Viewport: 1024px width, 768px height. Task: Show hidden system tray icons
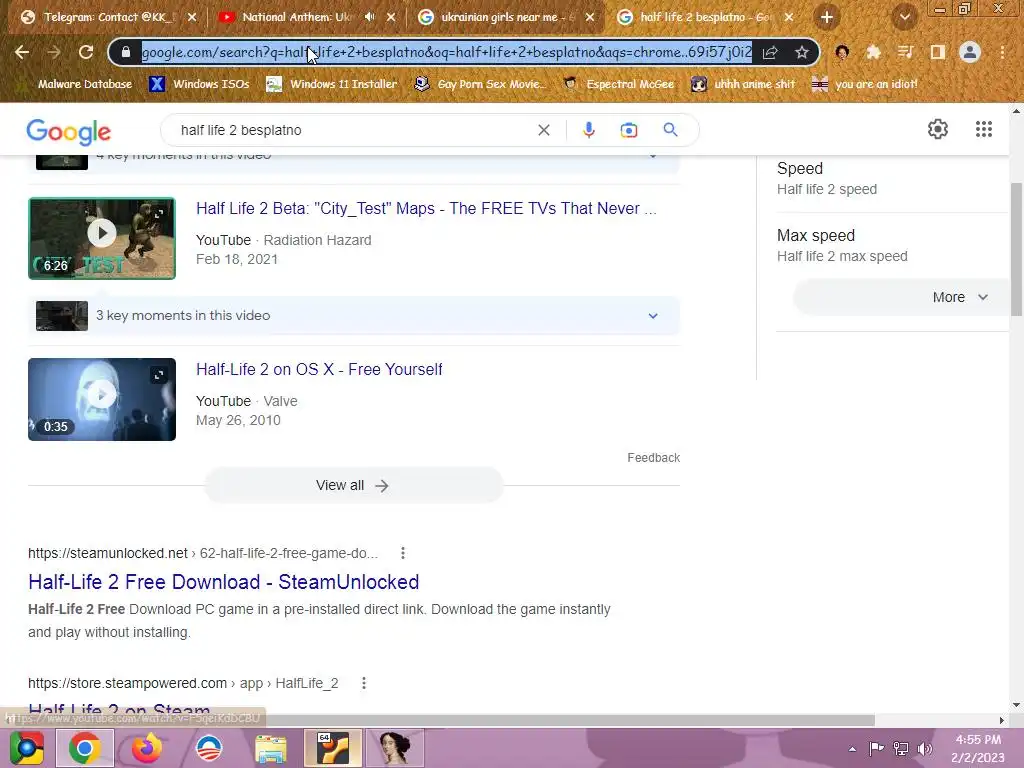(852, 749)
